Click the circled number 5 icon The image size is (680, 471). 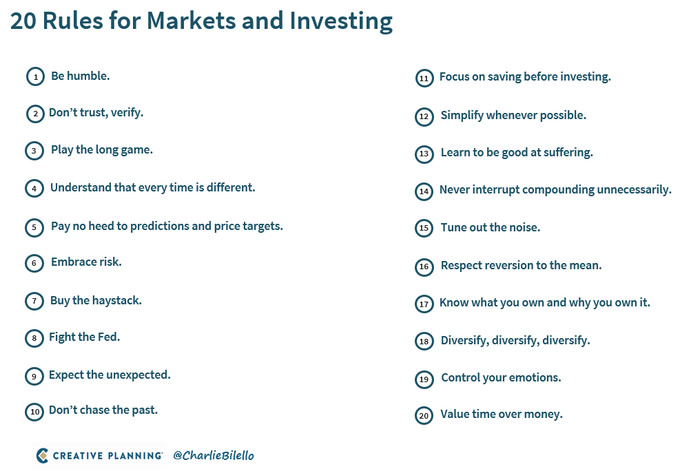35,227
